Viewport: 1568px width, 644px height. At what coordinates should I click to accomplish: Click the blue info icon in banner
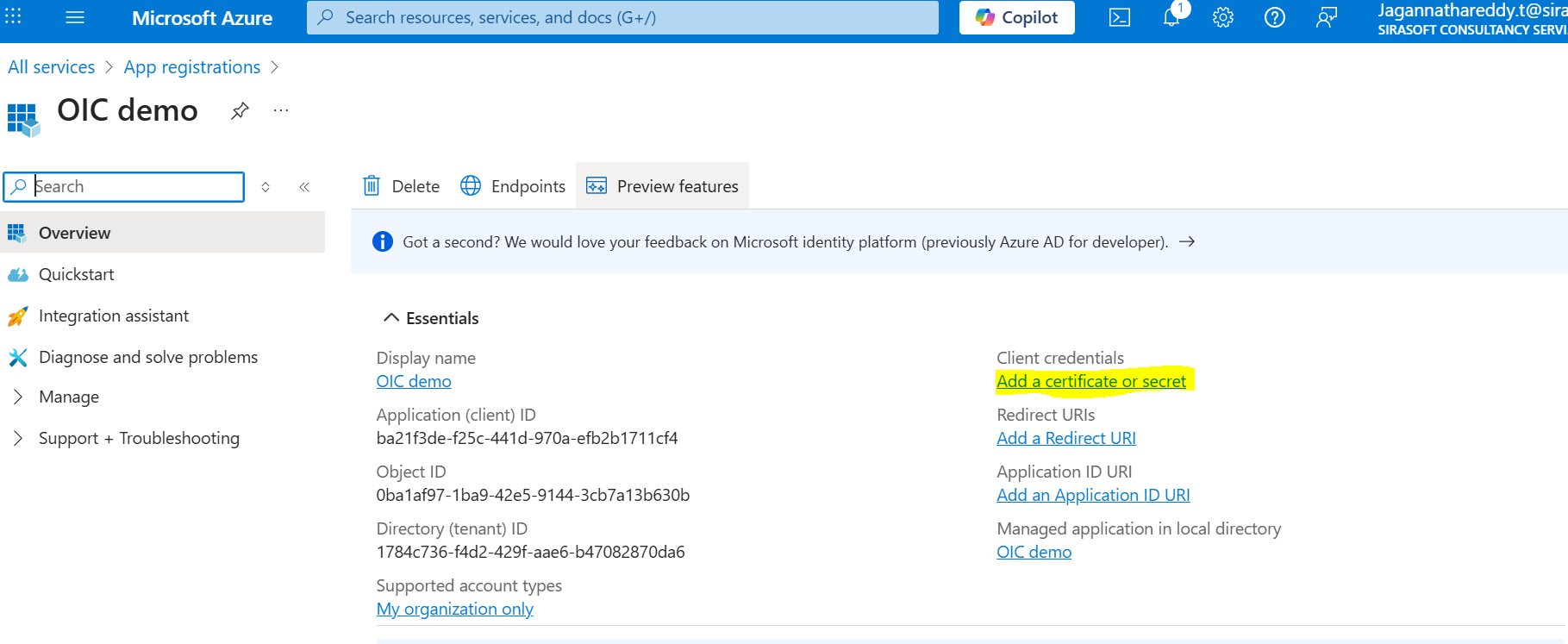tap(383, 241)
